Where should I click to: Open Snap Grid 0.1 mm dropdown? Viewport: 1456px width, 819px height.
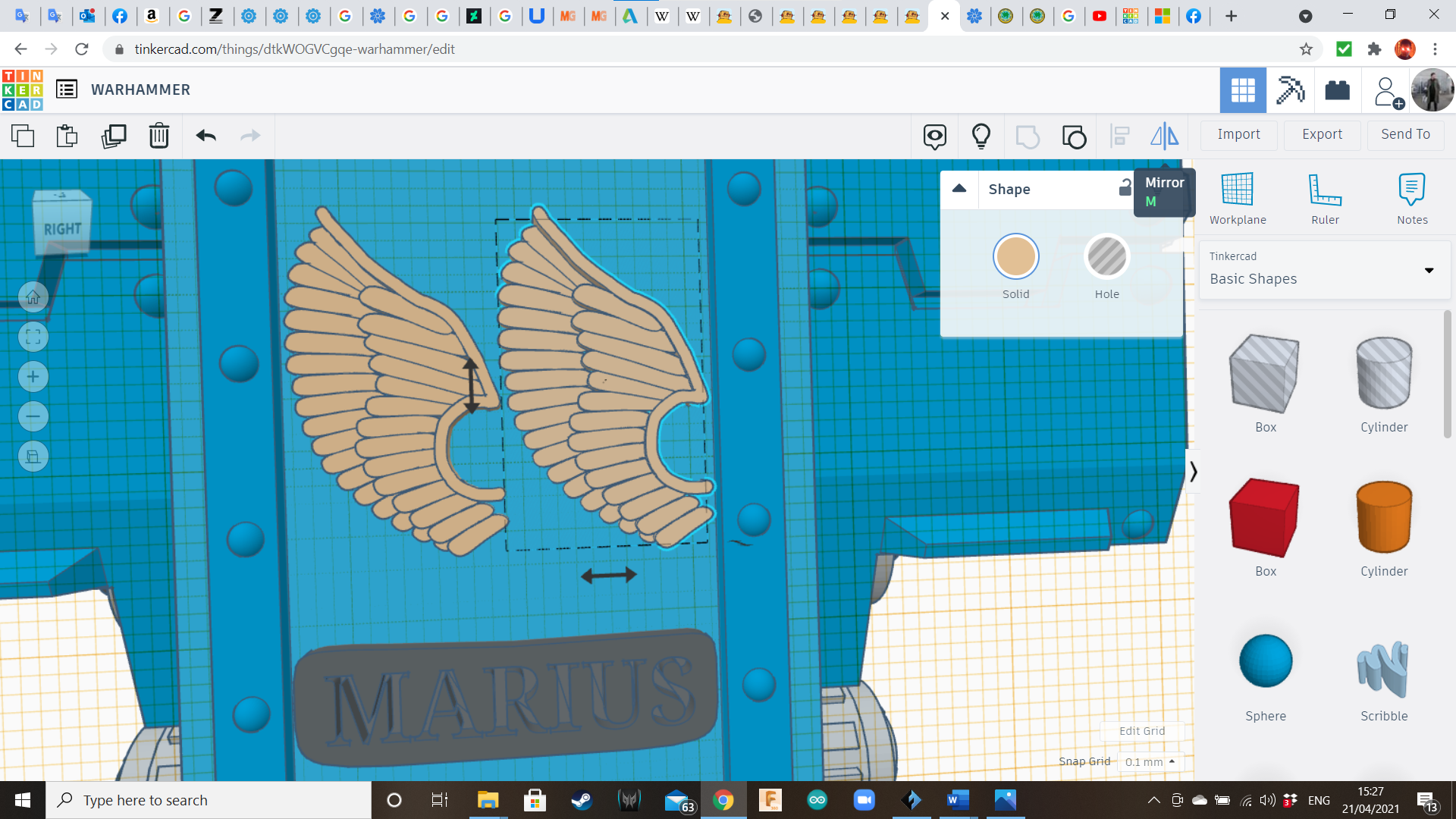point(1150,761)
